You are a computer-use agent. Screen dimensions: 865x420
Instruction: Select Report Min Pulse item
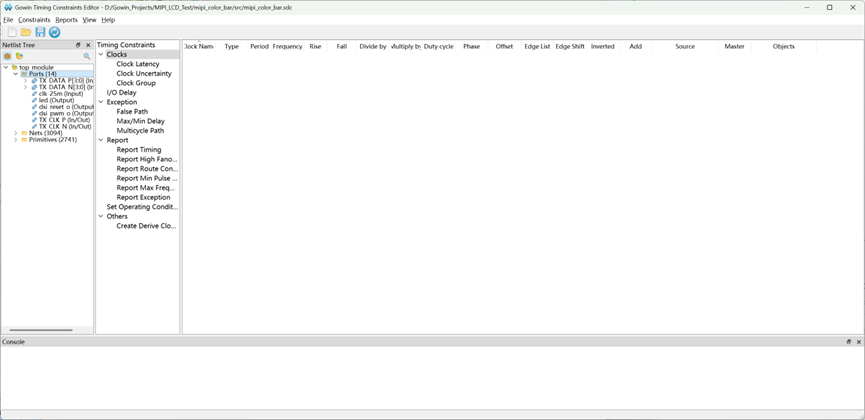147,178
